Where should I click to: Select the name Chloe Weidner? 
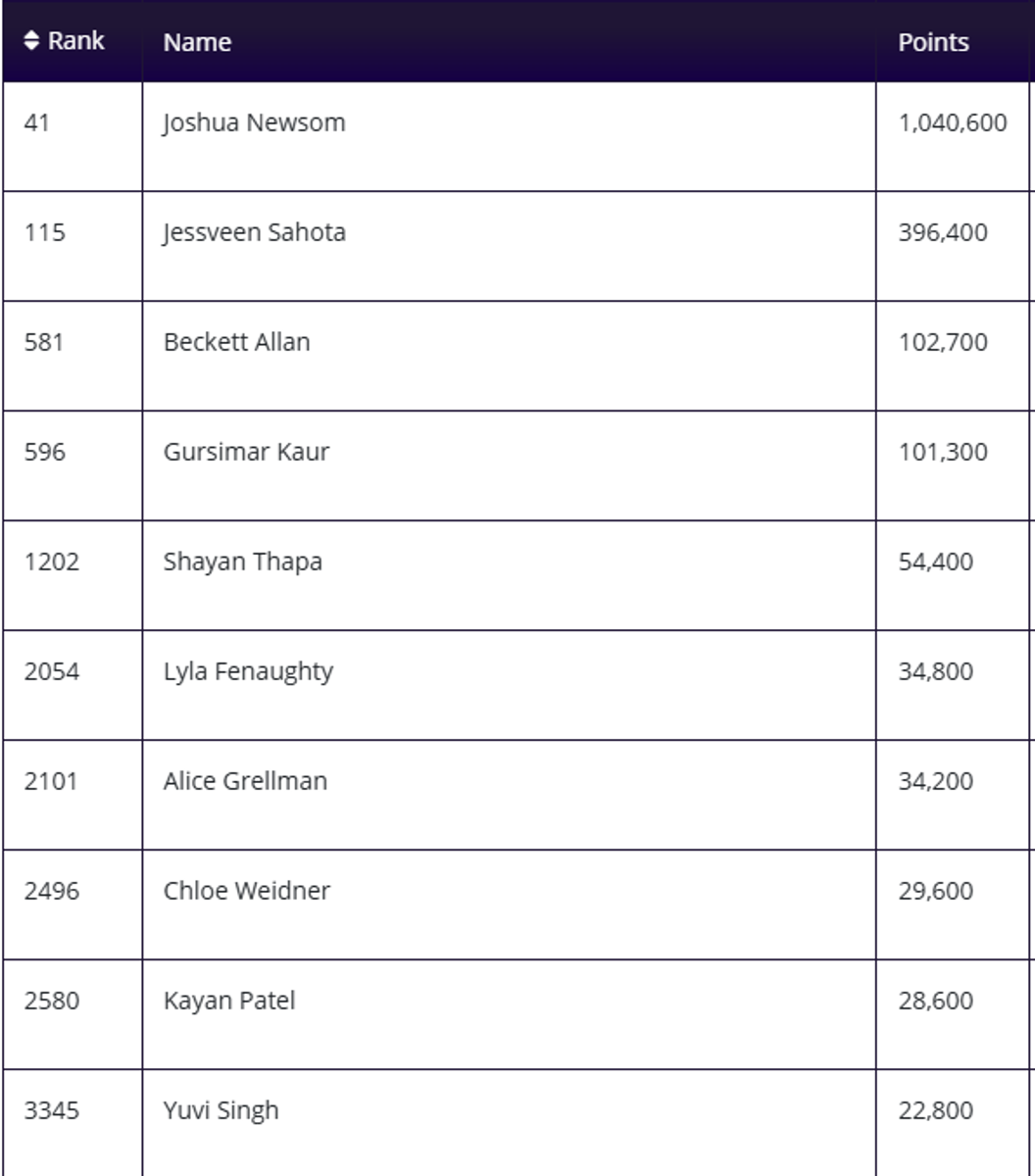click(x=246, y=892)
